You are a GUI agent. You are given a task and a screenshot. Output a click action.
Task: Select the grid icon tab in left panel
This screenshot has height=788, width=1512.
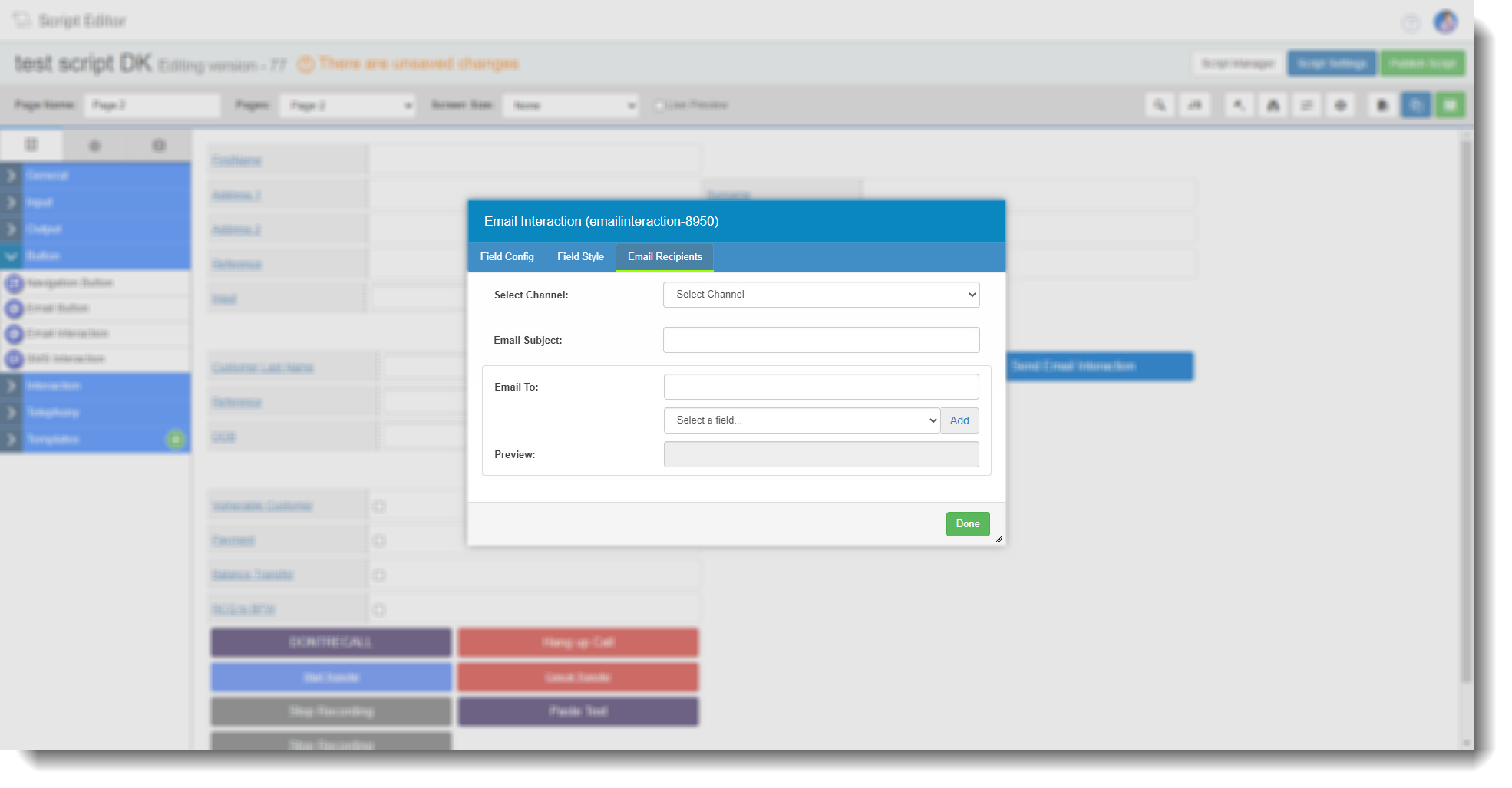pyautogui.click(x=31, y=144)
